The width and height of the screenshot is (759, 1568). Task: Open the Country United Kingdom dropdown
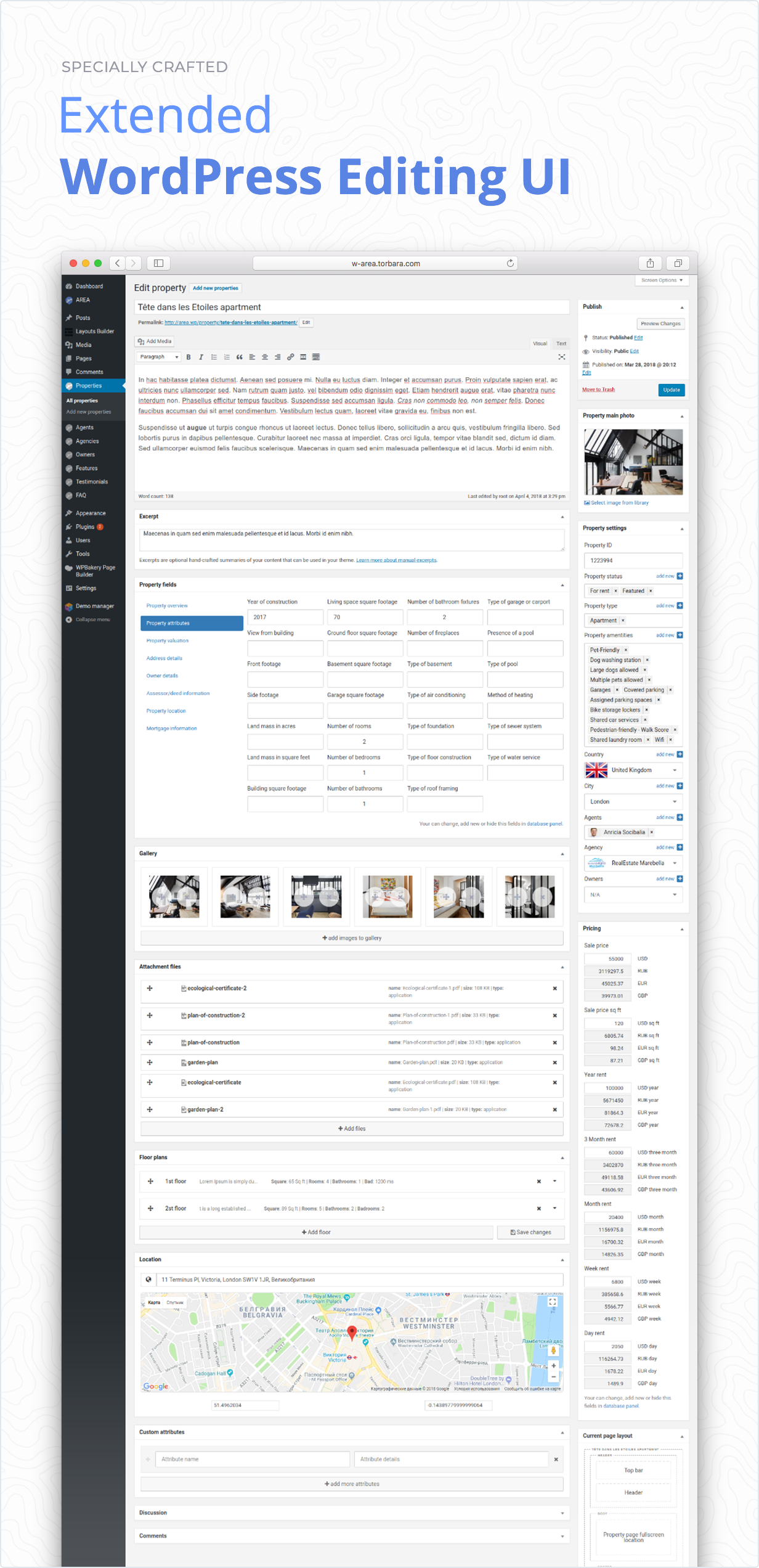pos(633,770)
